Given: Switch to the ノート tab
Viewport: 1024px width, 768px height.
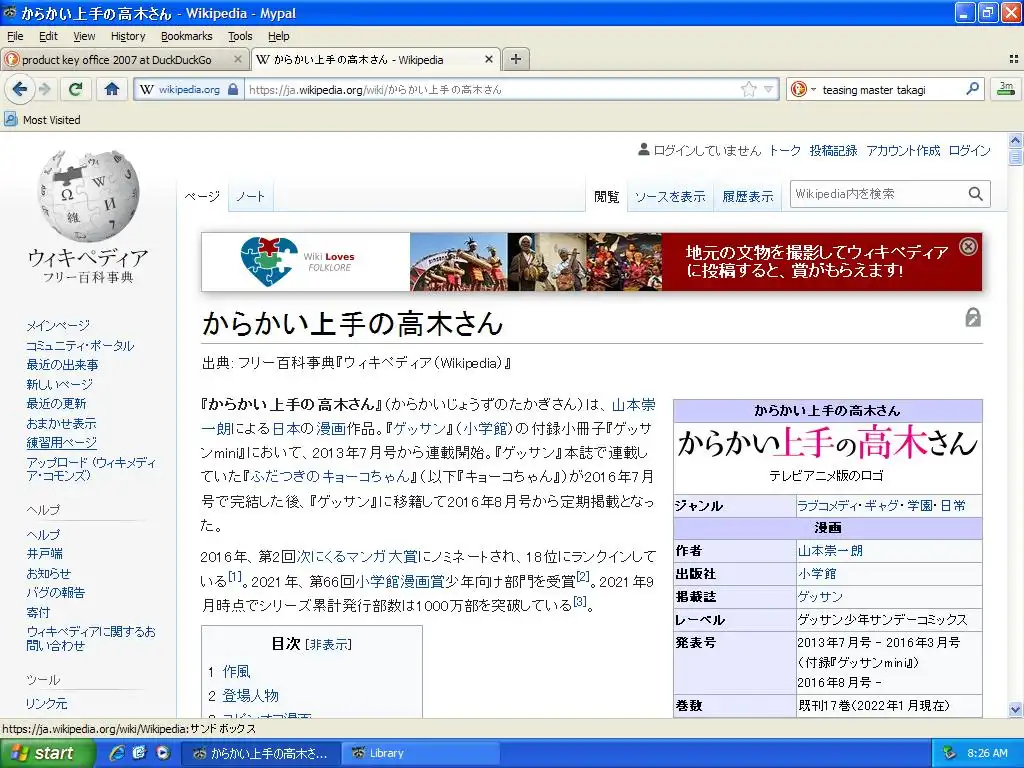Looking at the screenshot, I should point(250,196).
